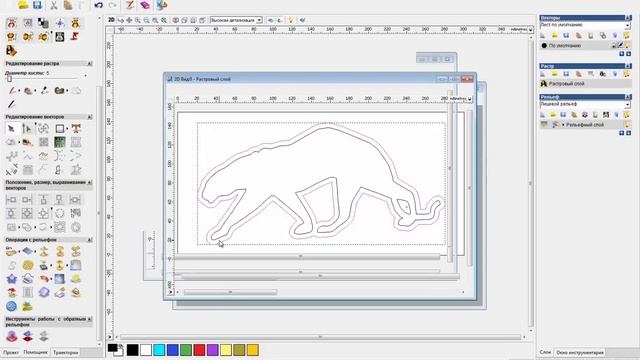Click the vector text tool icon
The width and height of the screenshot is (640, 360).
(76, 129)
